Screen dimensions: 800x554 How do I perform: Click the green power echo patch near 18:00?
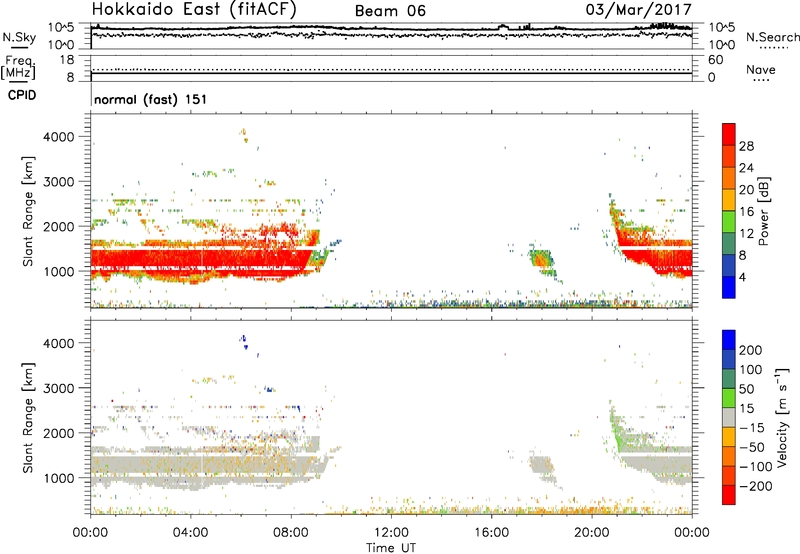coord(541,259)
